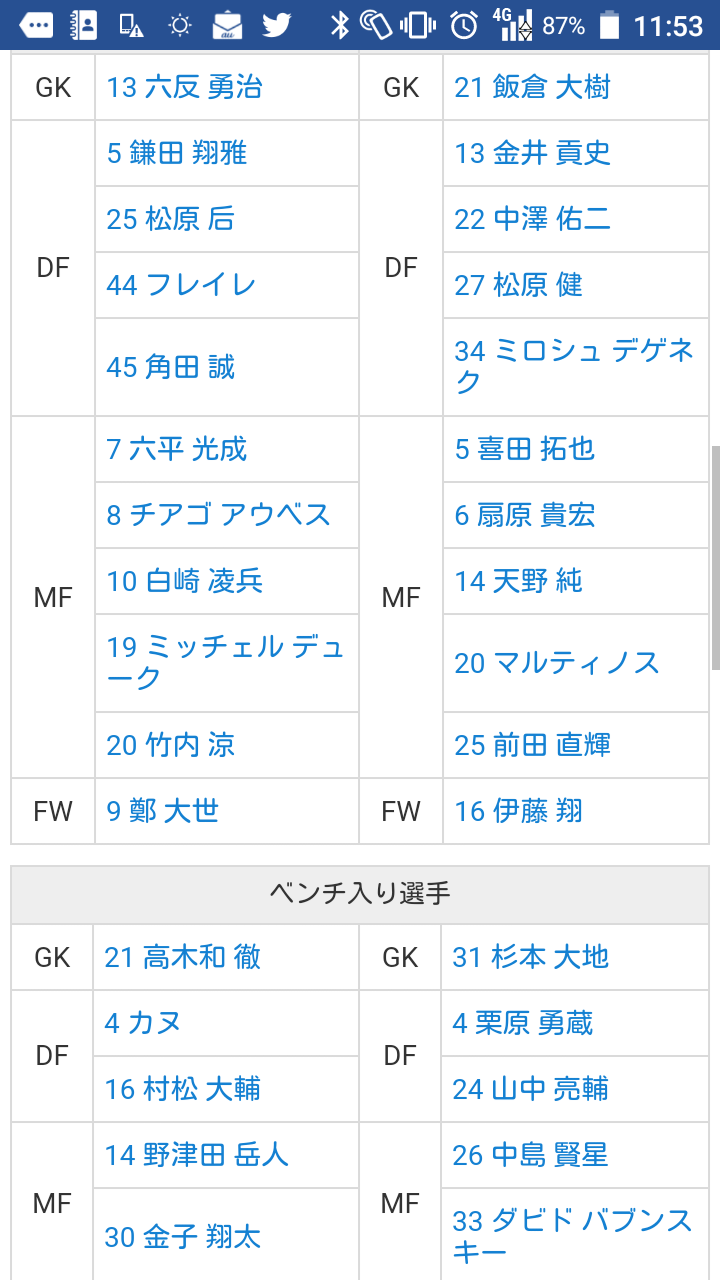Tap the Twitter bird status icon

pos(277,25)
